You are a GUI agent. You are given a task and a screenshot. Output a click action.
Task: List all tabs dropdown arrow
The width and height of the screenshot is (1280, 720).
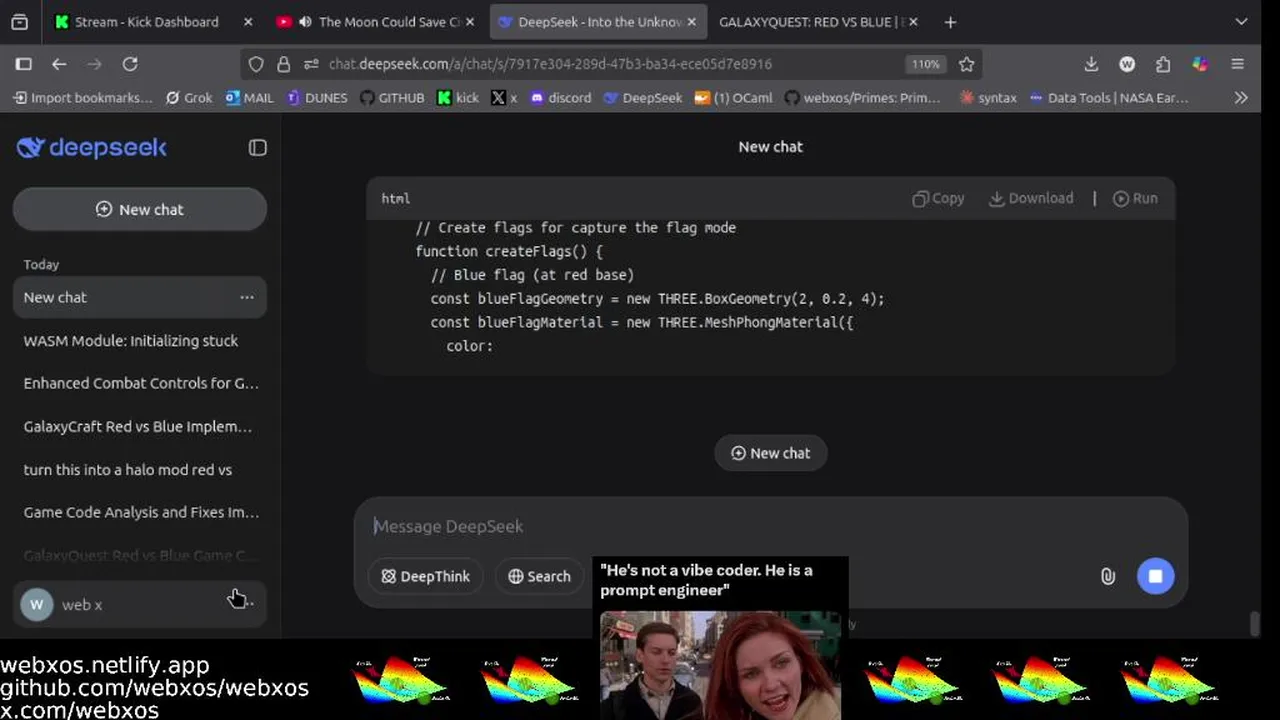tap(1241, 21)
